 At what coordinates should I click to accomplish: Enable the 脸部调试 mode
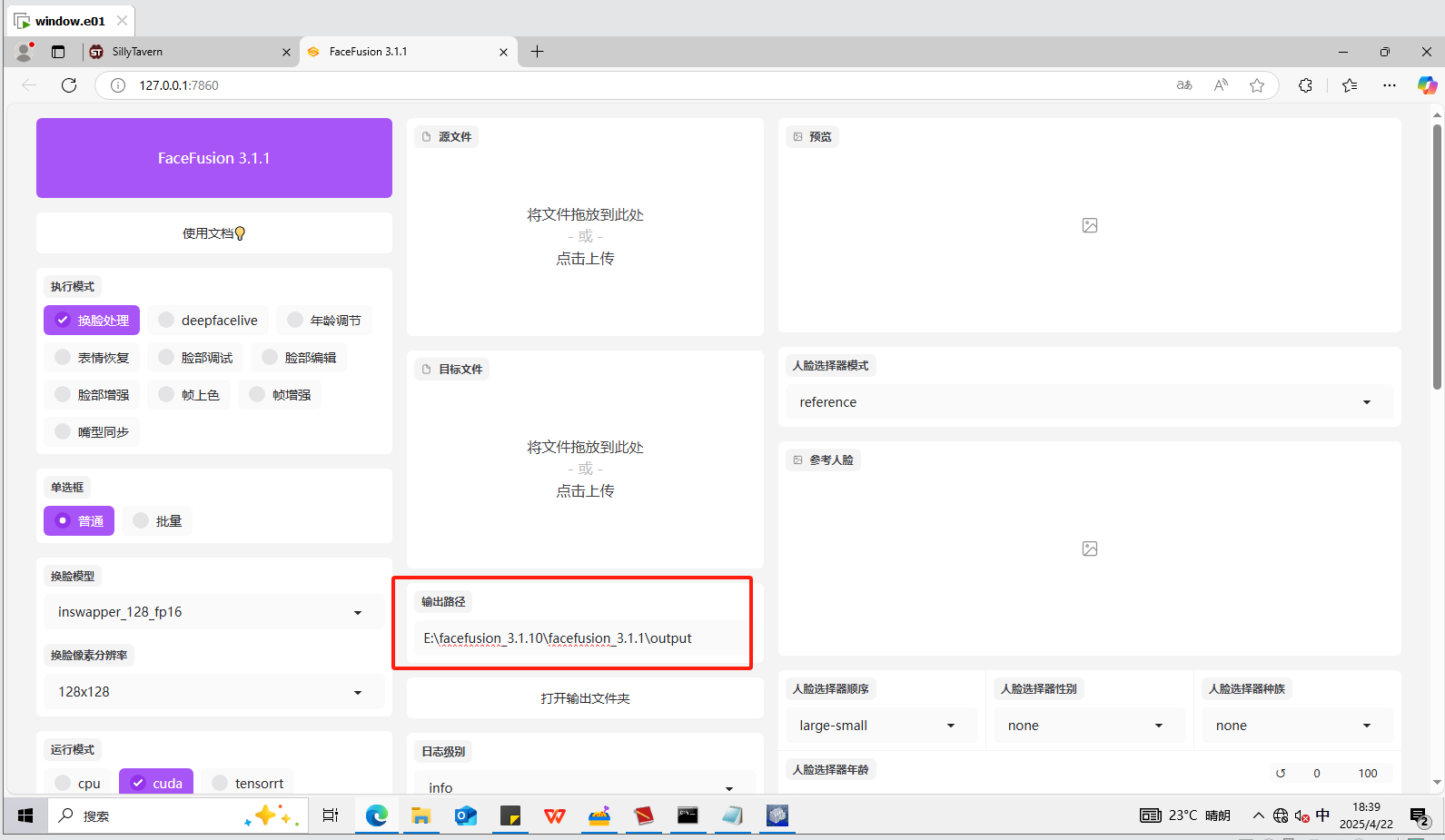[x=195, y=358]
